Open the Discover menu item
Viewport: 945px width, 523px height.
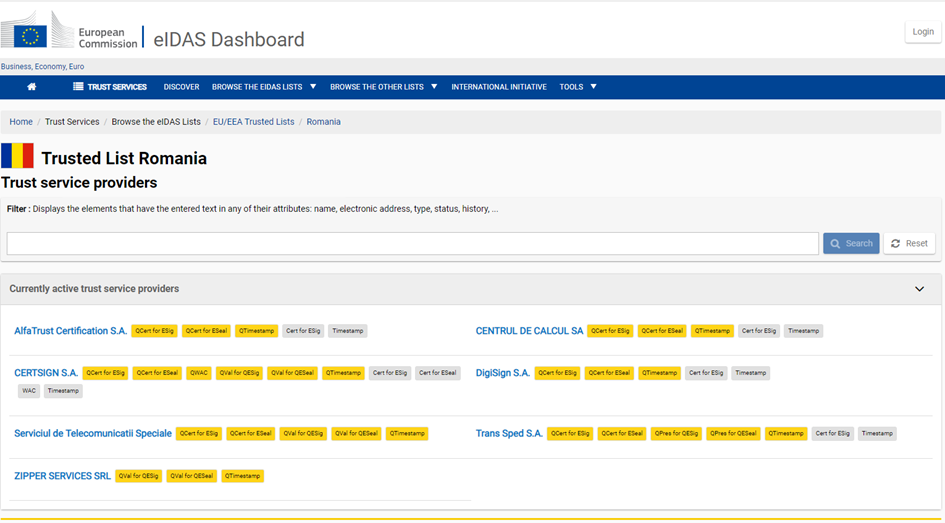point(181,87)
